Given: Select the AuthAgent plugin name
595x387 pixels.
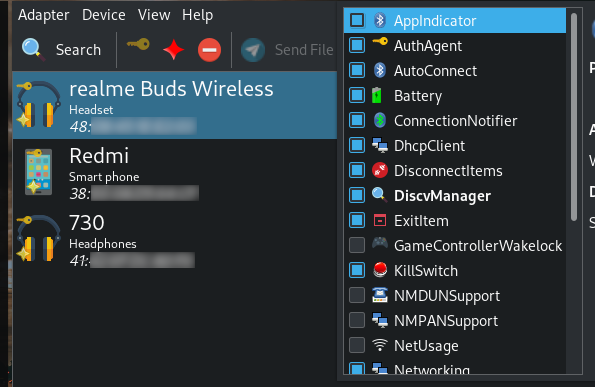Looking at the screenshot, I should [428, 46].
